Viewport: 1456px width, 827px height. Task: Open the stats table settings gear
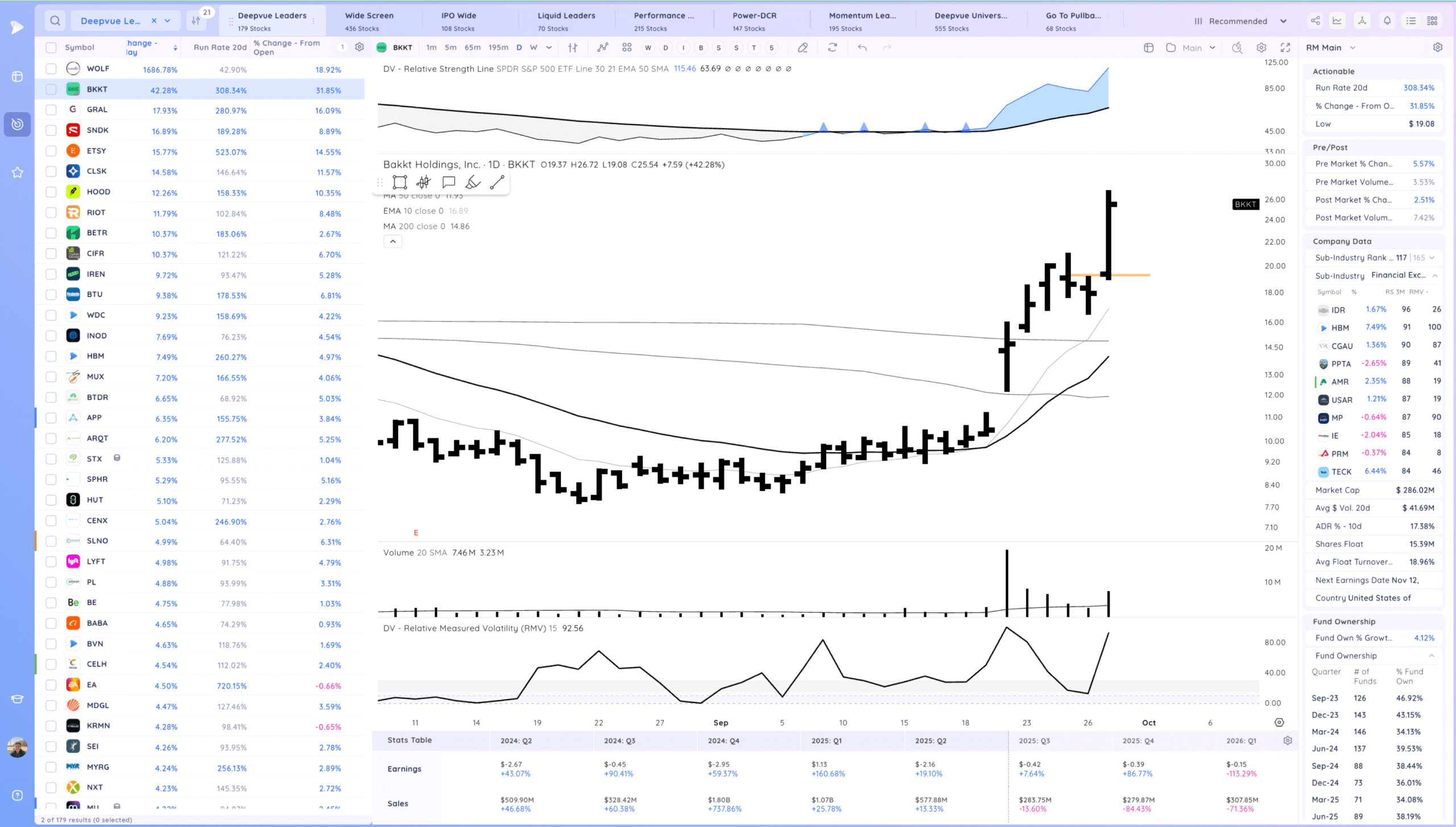(x=1288, y=741)
